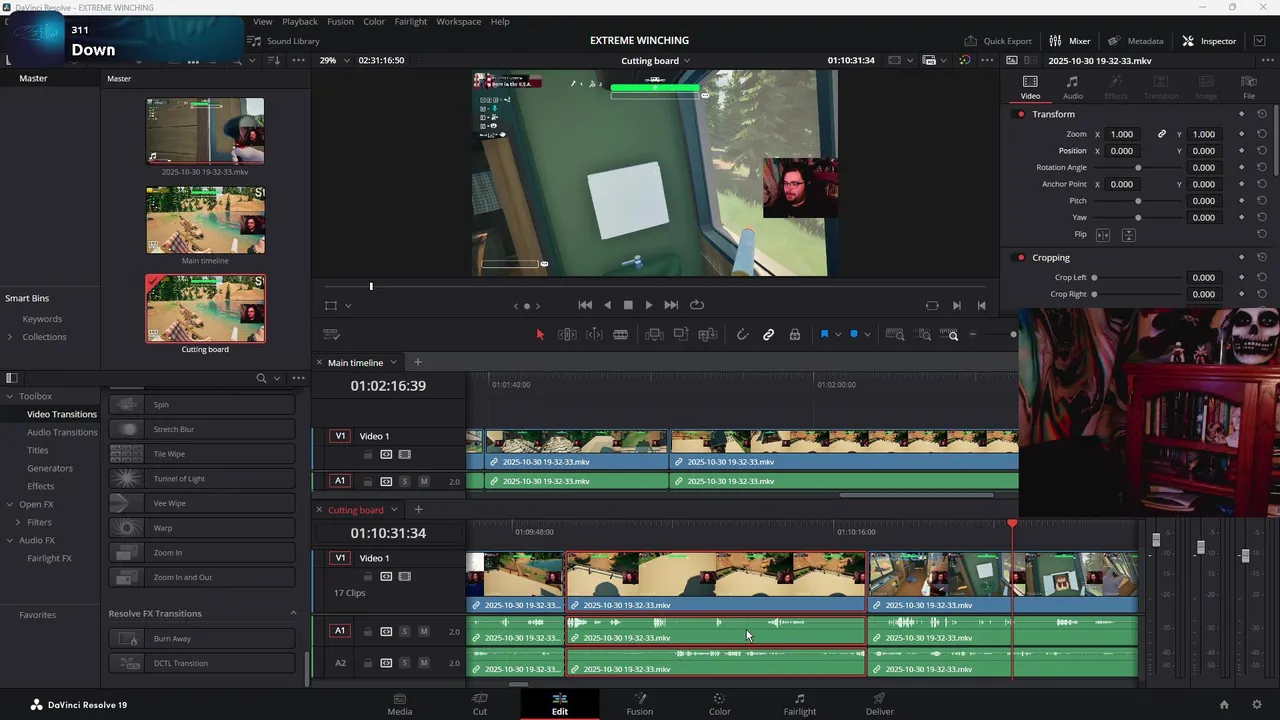Add a new timeline tab beside Cutting board
1280x720 pixels.
[418, 510]
